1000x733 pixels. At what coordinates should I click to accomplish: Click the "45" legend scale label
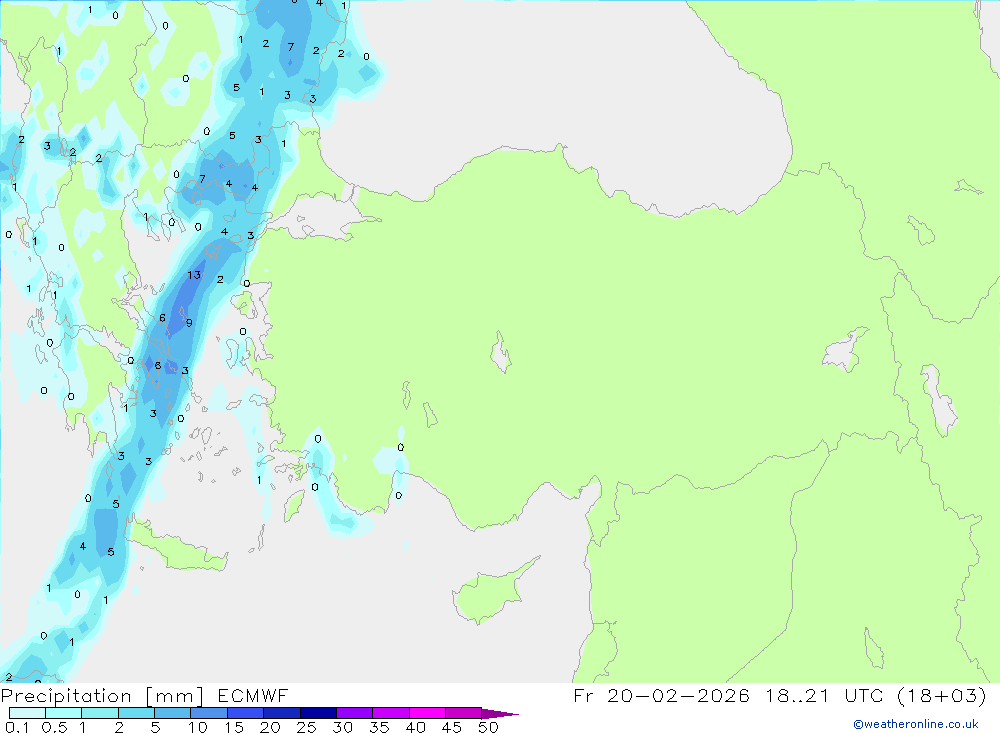click(452, 727)
